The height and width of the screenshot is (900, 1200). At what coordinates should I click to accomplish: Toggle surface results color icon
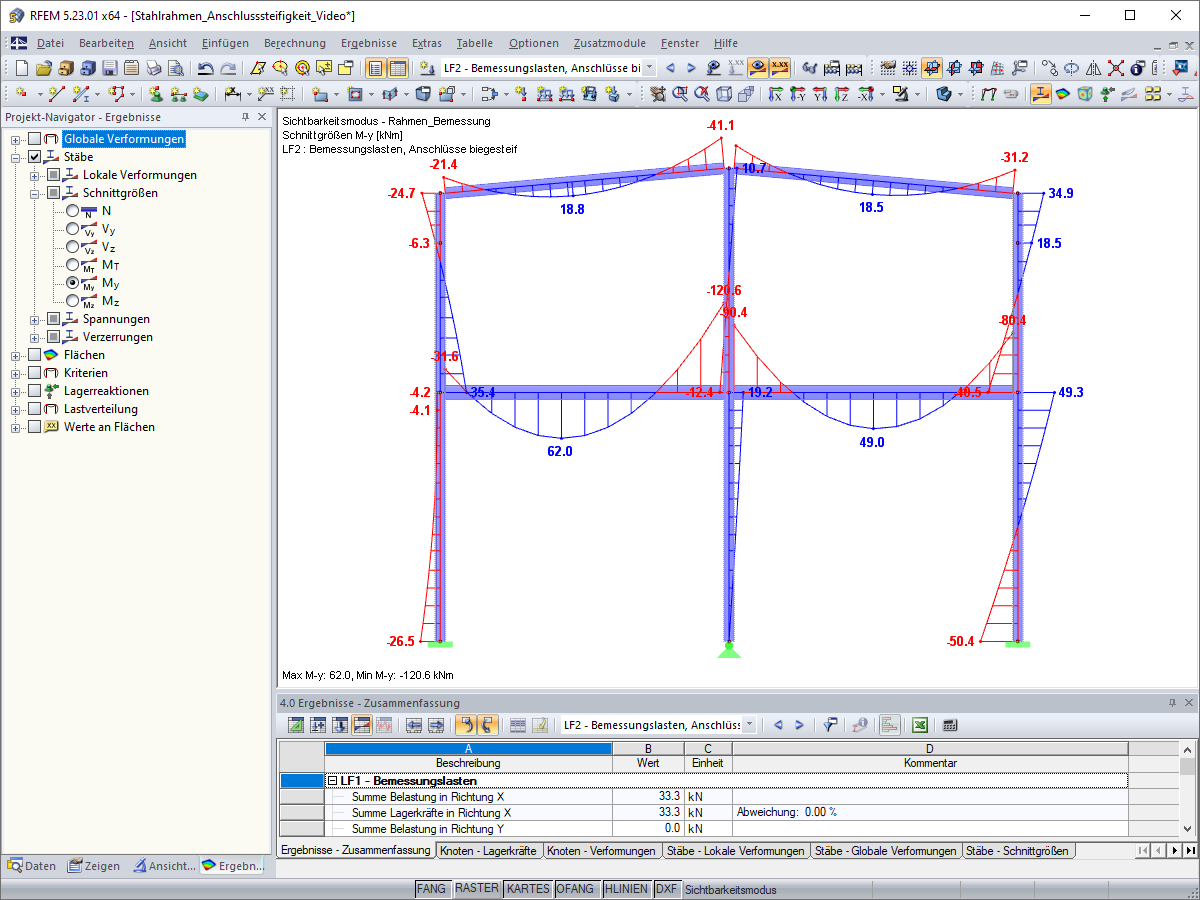(x=1062, y=94)
